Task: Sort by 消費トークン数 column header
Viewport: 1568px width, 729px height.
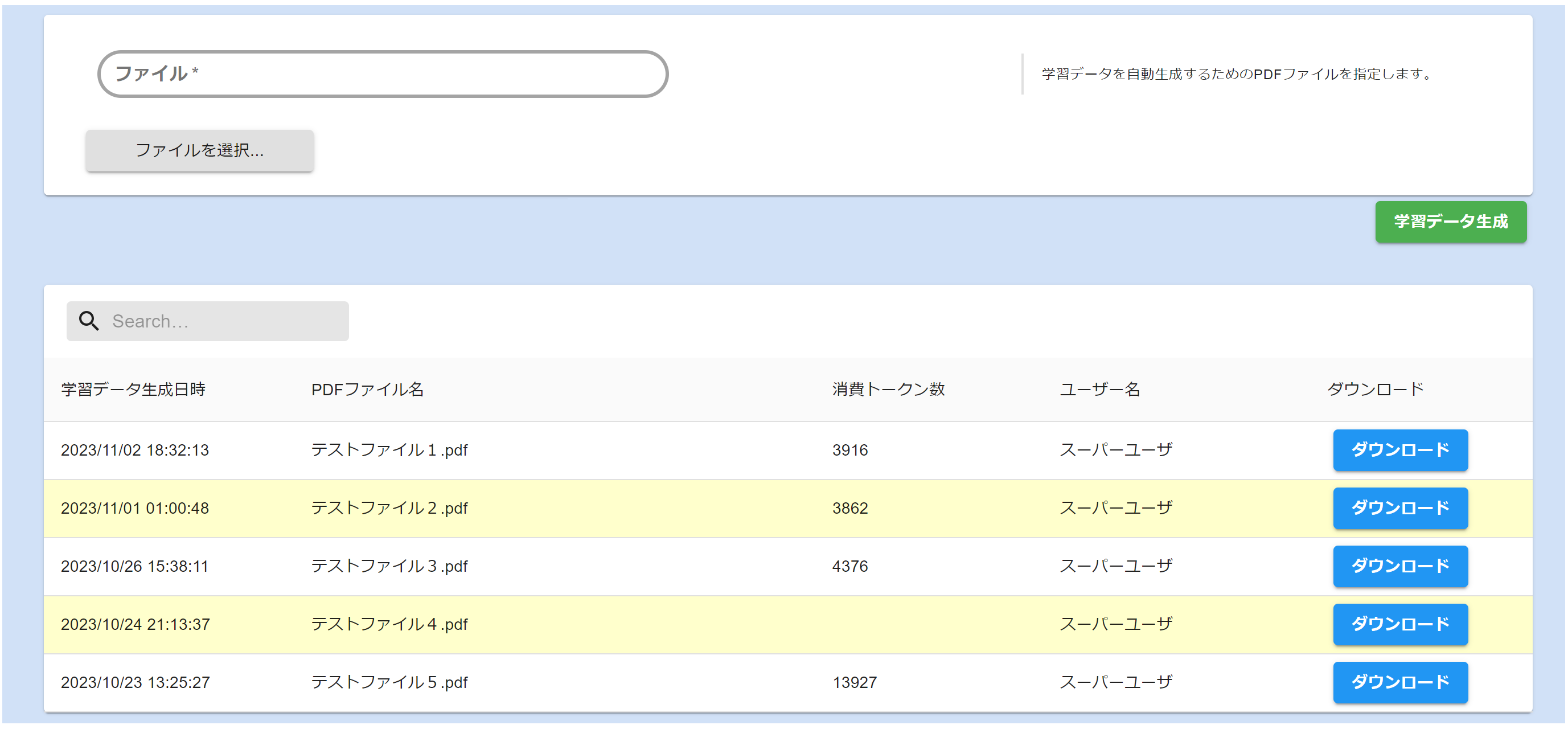Action: pos(888,389)
